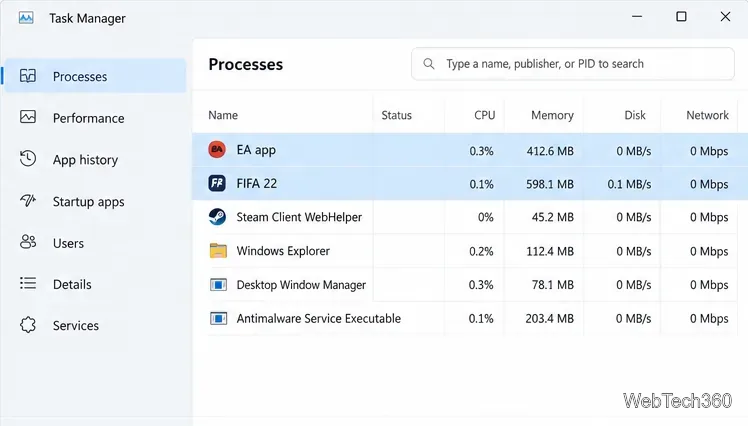This screenshot has width=748, height=426.
Task: Click Windows Explorer's 0 MB/s disk value
Action: point(634,251)
